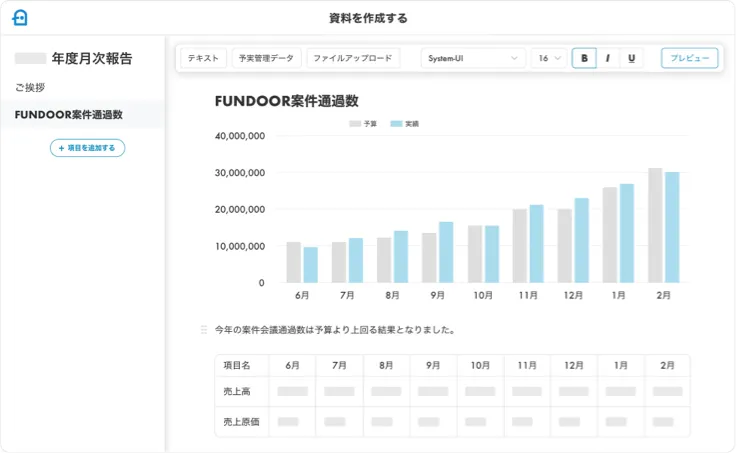Click the 売上高 cell under 6月

click(292, 391)
